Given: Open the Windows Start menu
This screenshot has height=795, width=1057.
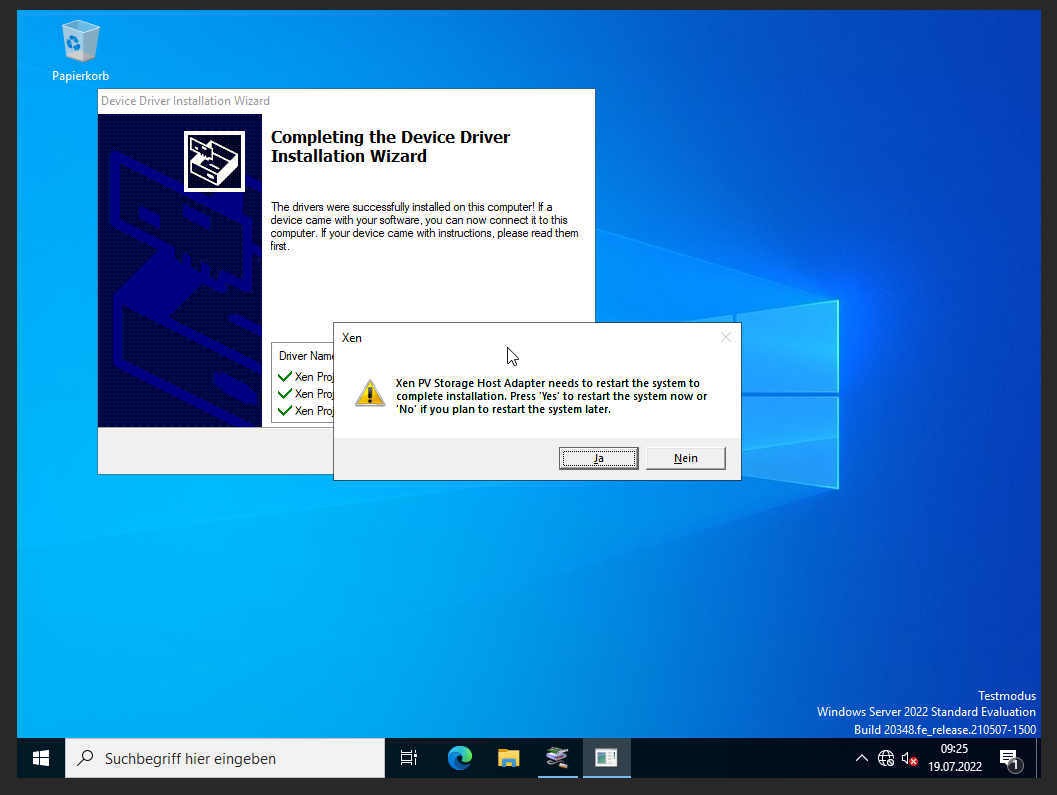Looking at the screenshot, I should coord(41,758).
